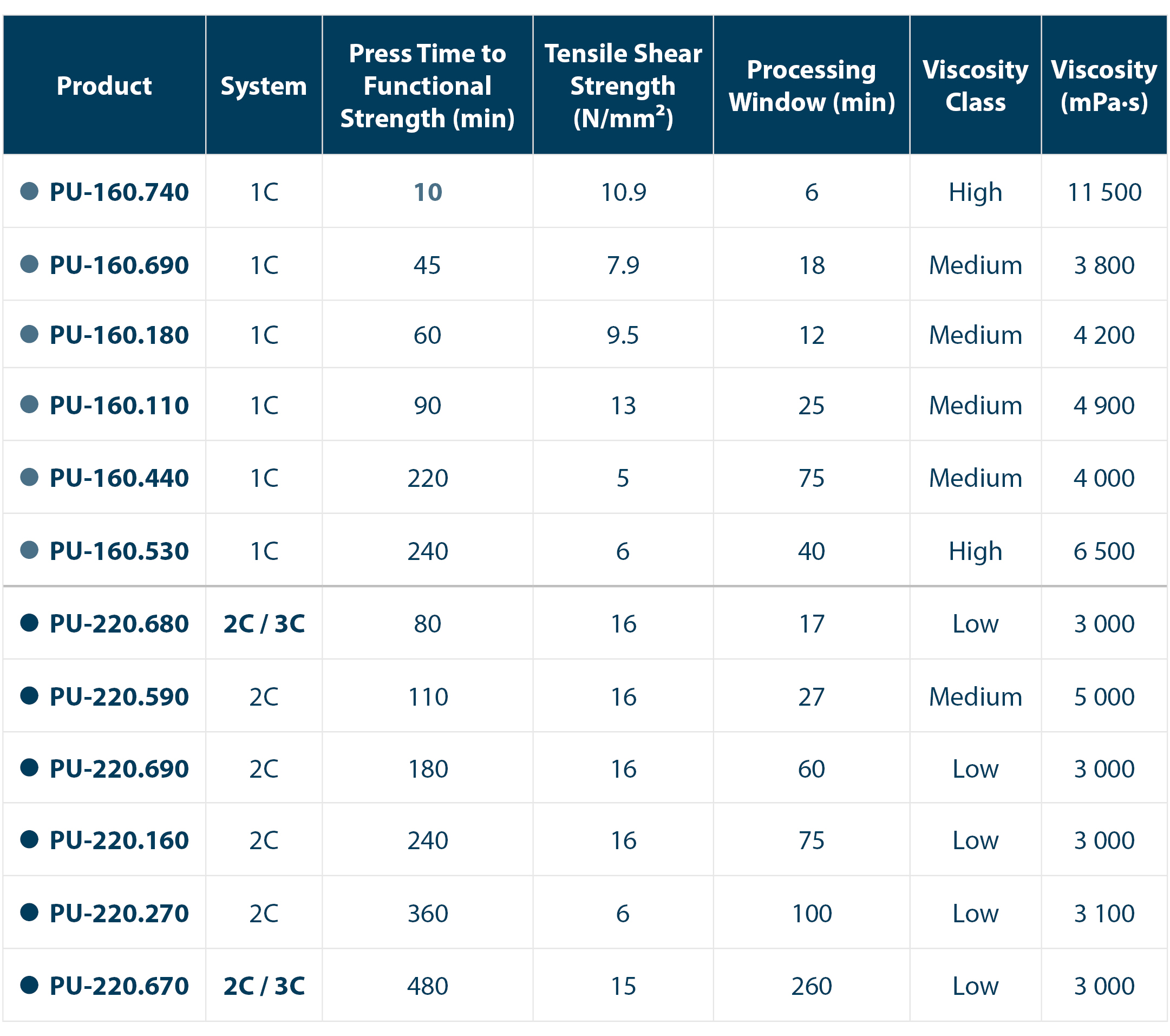Click viscosity value 11 500
This screenshot has height=1036, width=1170.
click(1104, 192)
